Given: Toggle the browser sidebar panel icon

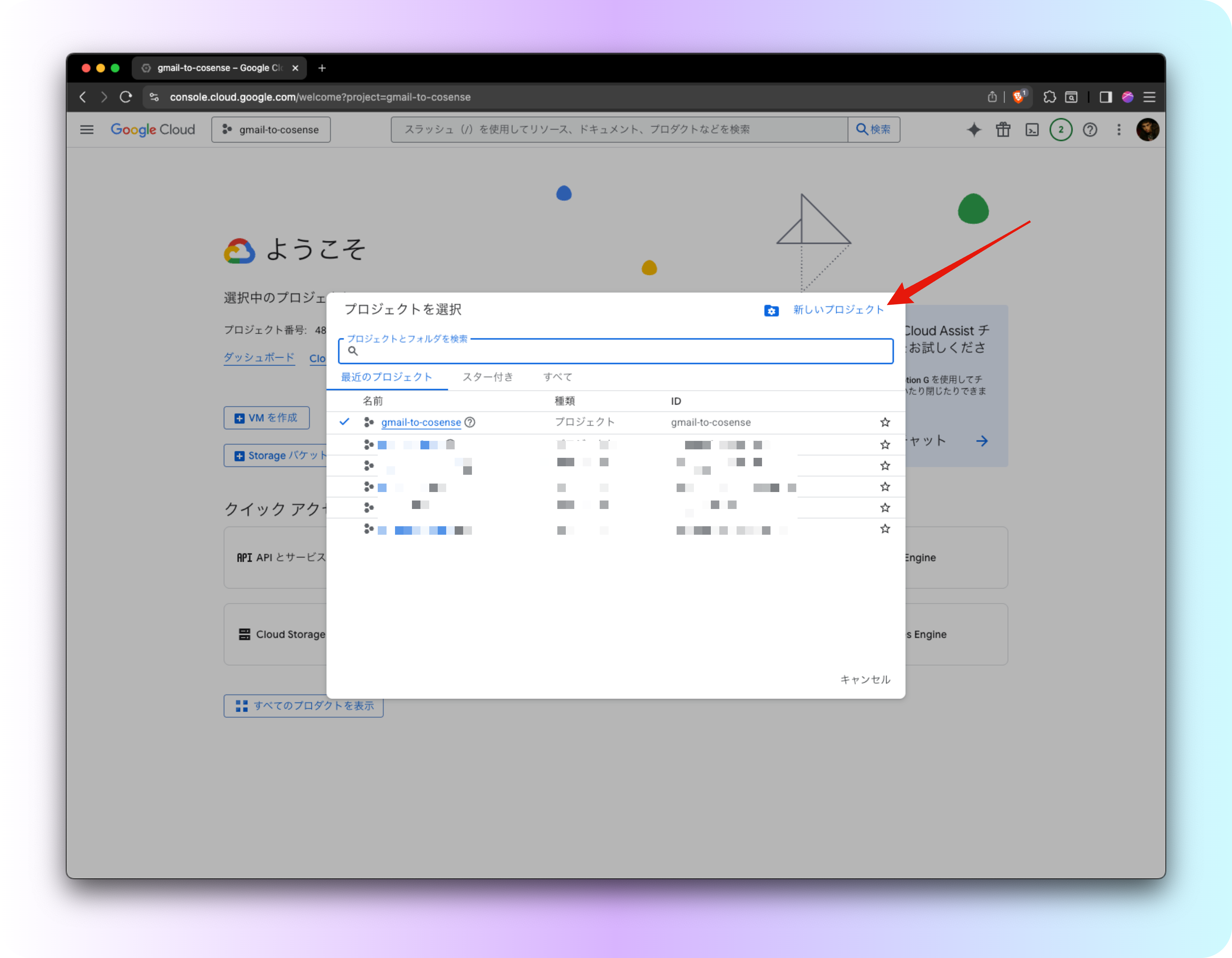Looking at the screenshot, I should (x=1105, y=97).
